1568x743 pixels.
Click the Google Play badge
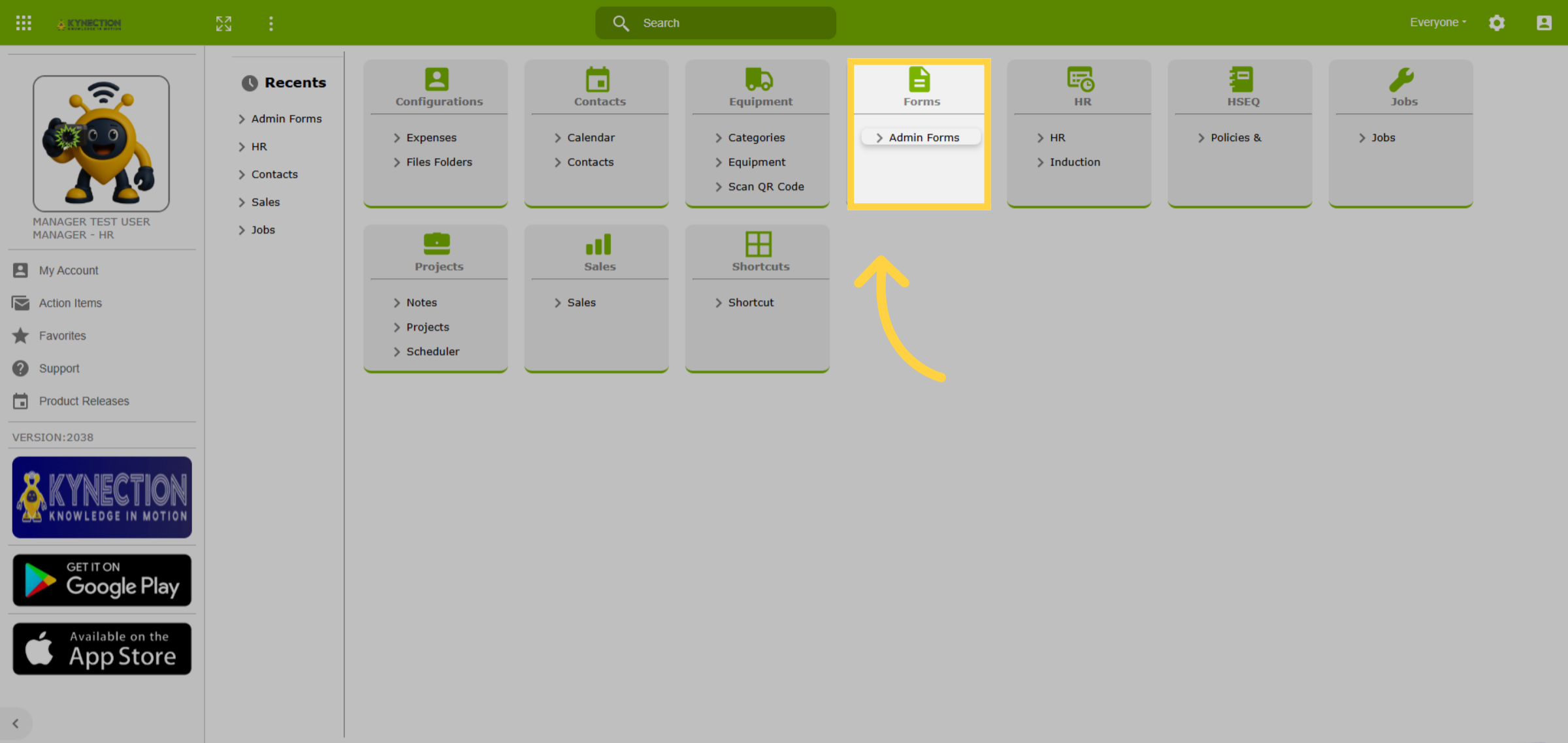102,580
